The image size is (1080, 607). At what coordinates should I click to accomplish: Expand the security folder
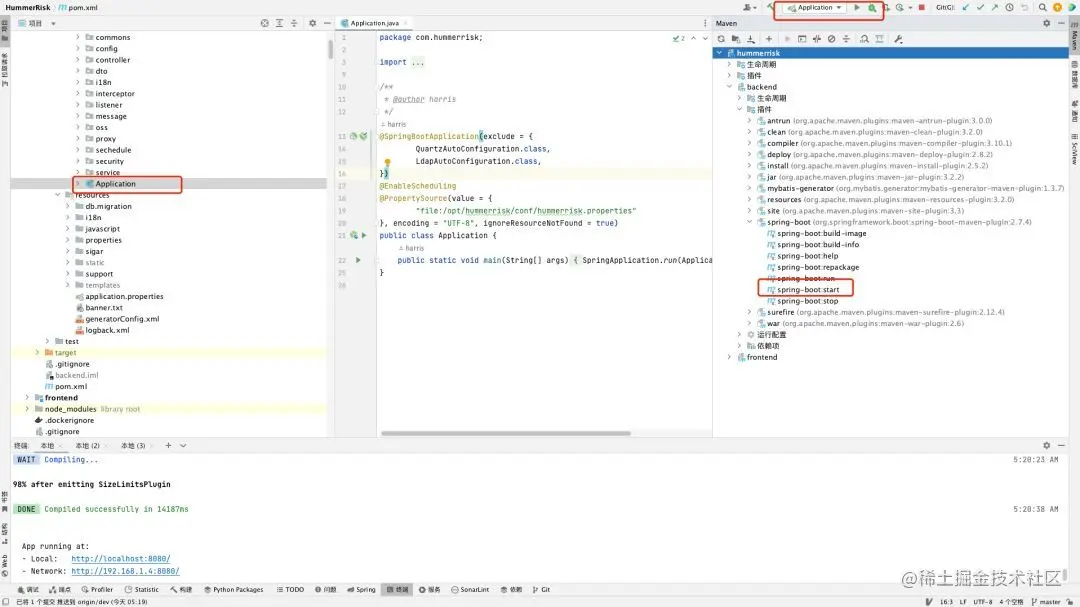coord(78,161)
